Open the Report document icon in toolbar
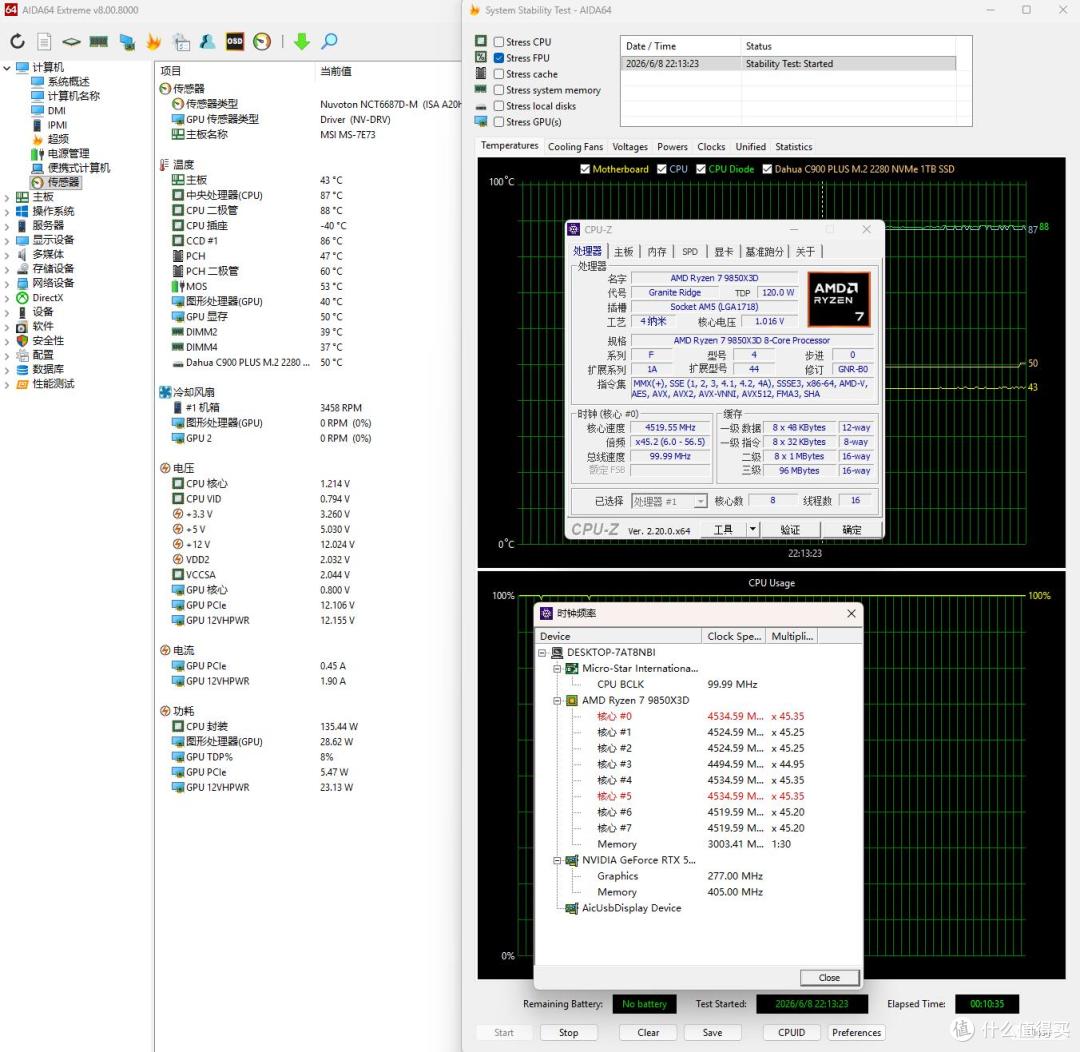Image resolution: width=1080 pixels, height=1052 pixels. 44,41
